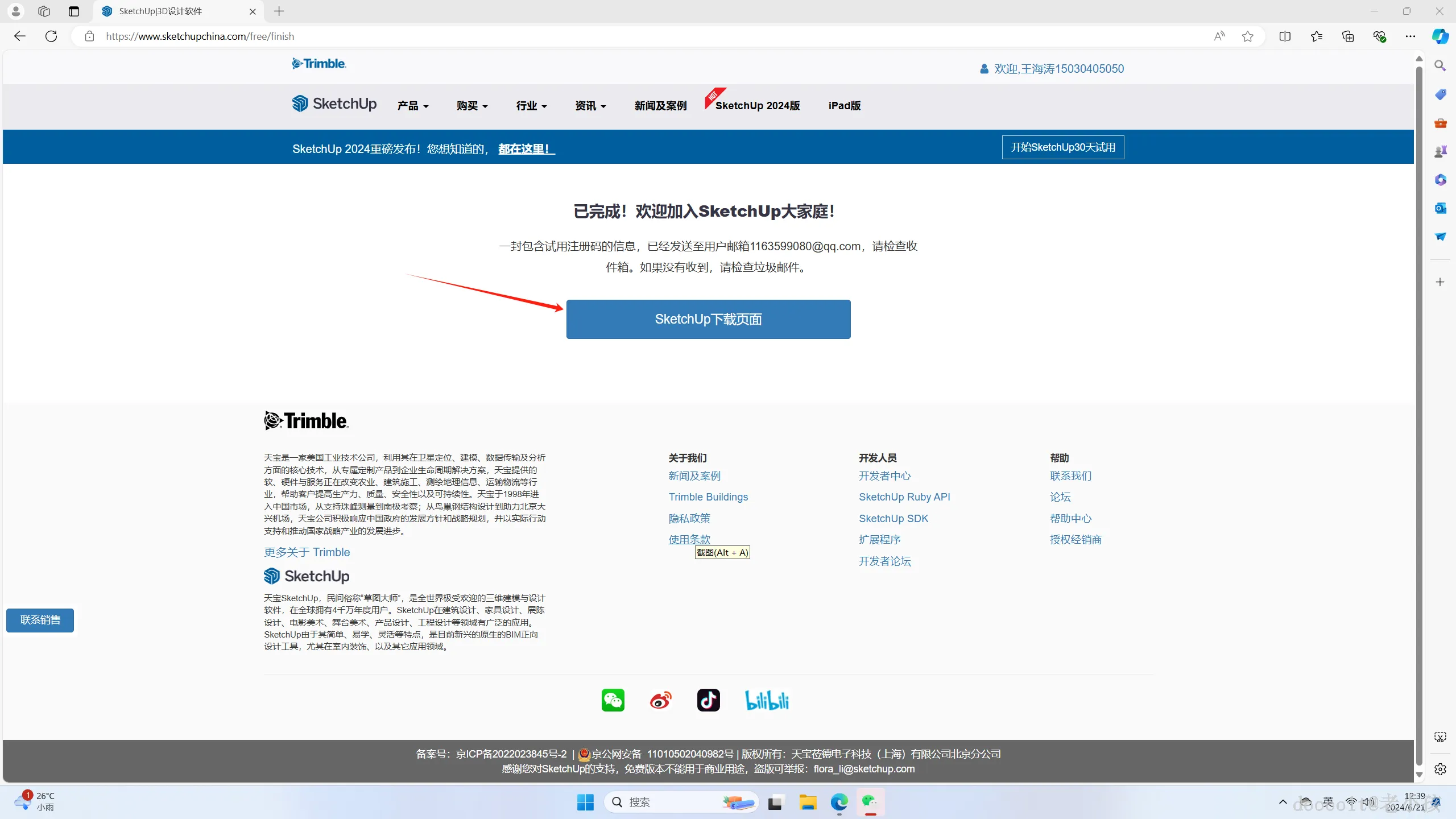This screenshot has height=819, width=1456.
Task: Expand the 资讯 dropdown menu
Action: pyautogui.click(x=590, y=106)
